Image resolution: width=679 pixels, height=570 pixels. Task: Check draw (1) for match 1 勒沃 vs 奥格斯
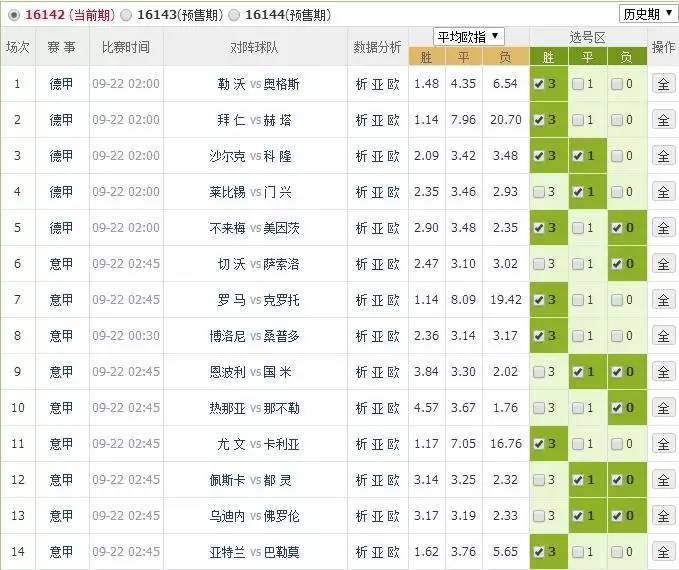coord(578,84)
